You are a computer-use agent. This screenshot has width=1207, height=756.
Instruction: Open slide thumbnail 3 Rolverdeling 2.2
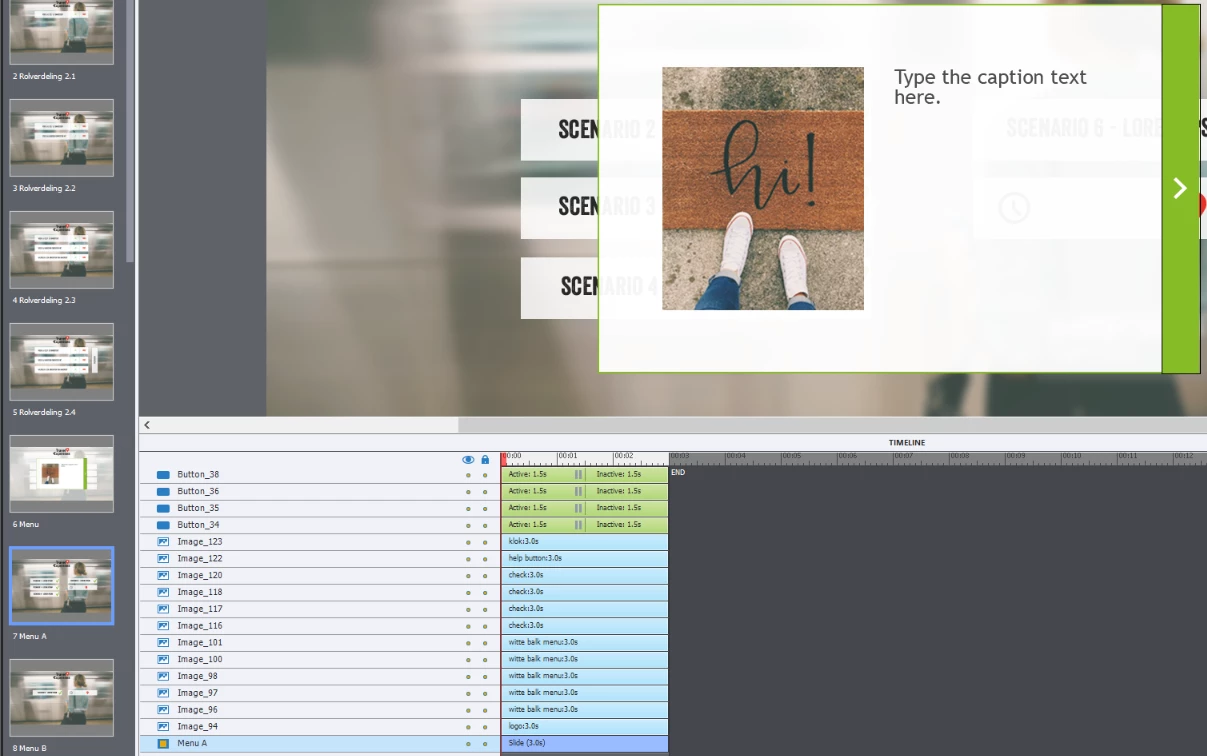pos(62,138)
